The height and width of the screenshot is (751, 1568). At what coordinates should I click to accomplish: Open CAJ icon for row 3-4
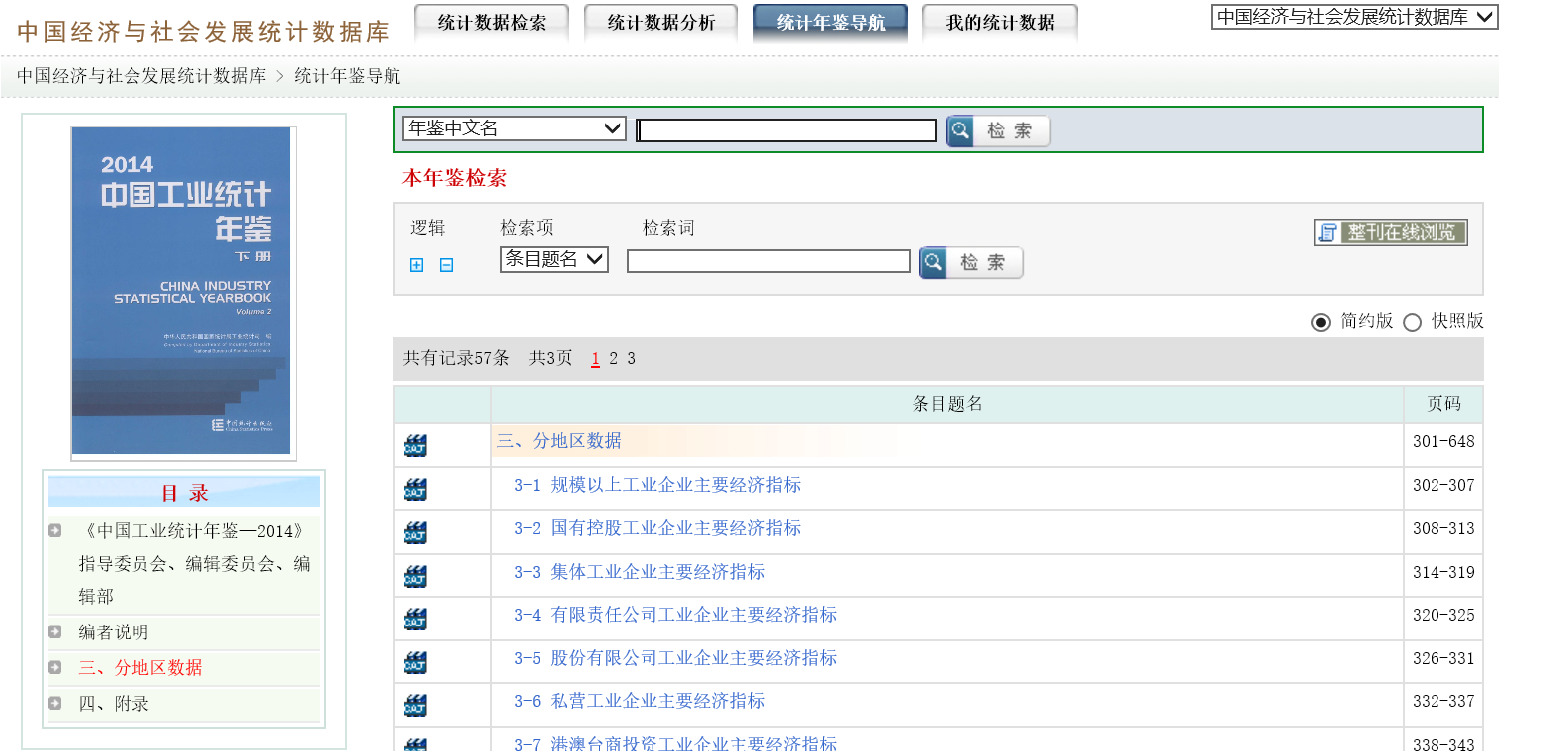415,620
